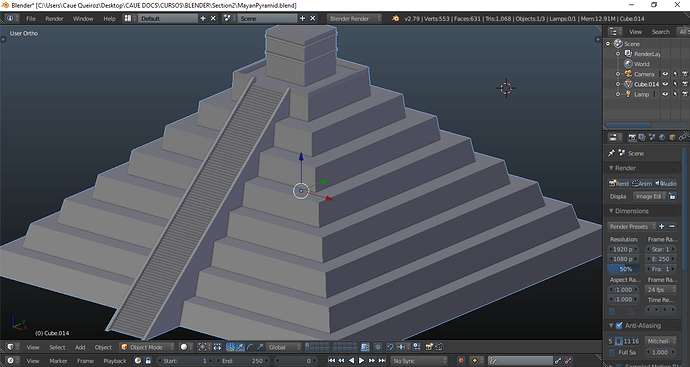Open the Blender Render engine dropdown
This screenshot has height=367, width=690.
pos(354,18)
